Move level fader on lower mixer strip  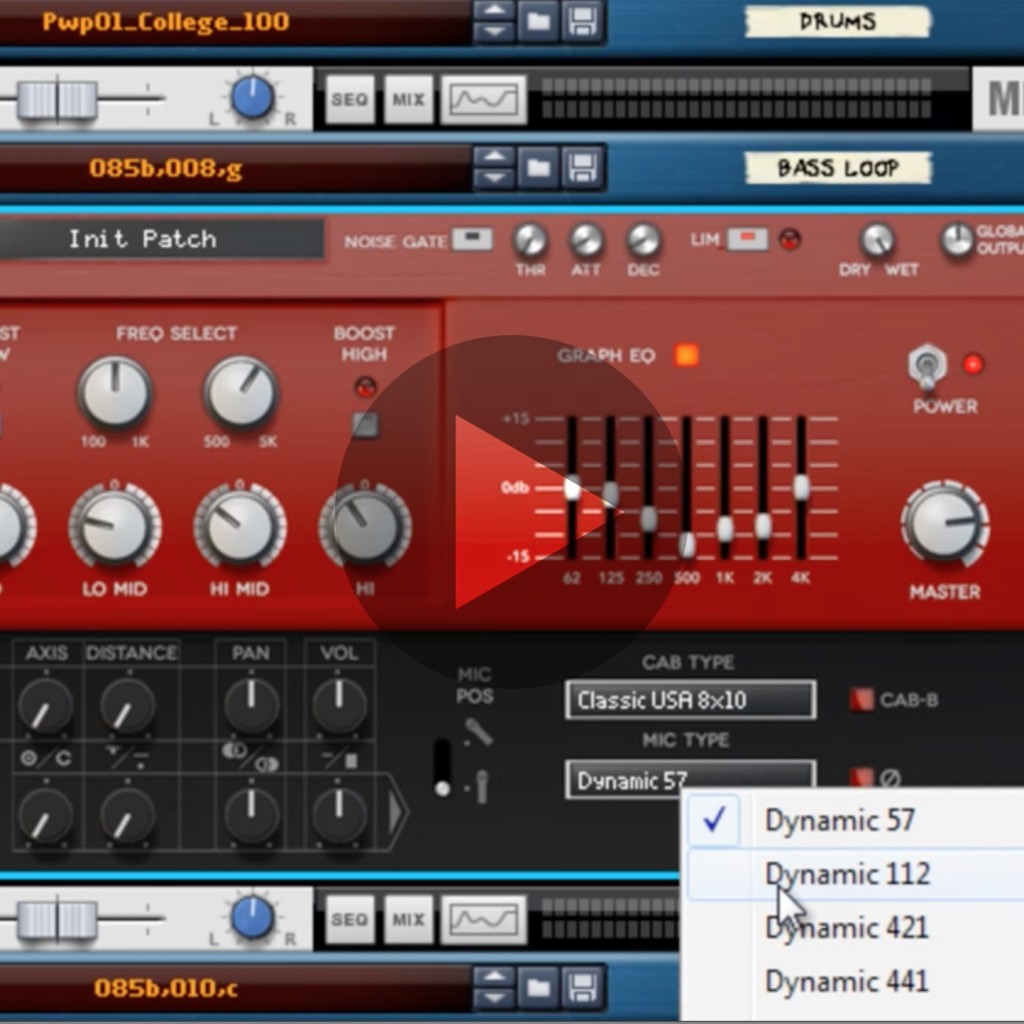click(x=57, y=920)
